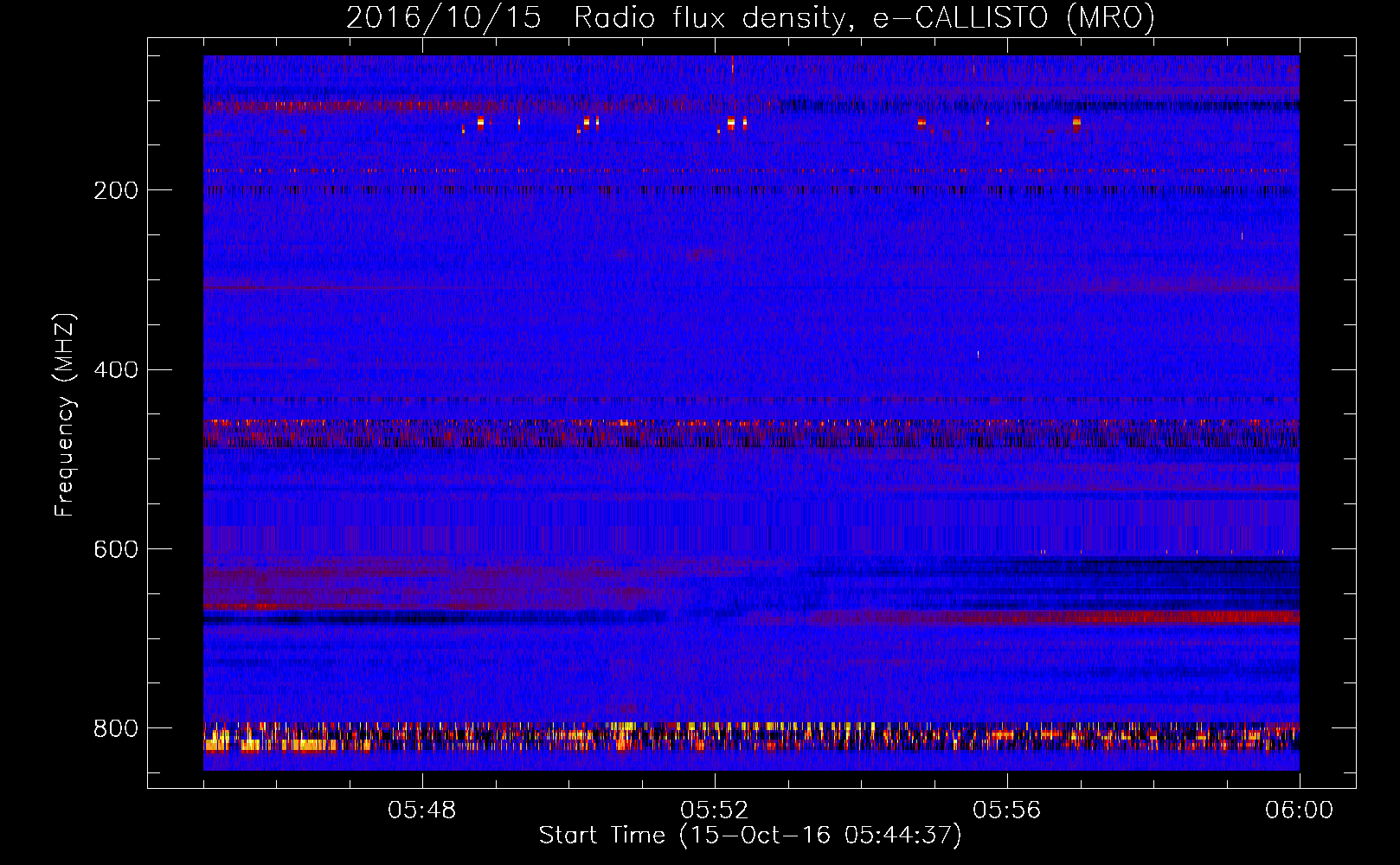
Task: Click the 800 frequency tick label
Action: (x=116, y=728)
